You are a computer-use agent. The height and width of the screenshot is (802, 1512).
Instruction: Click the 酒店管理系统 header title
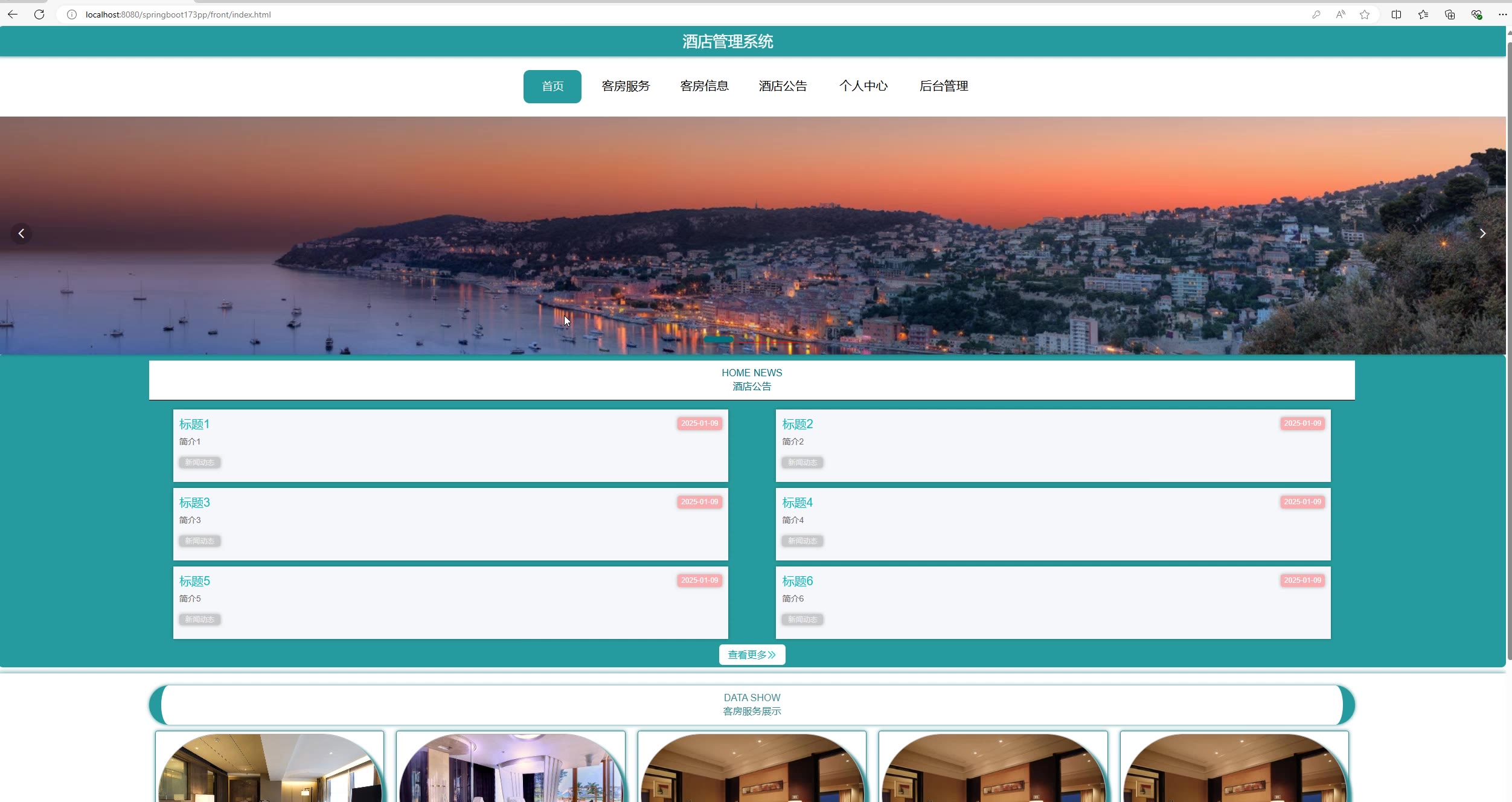pyautogui.click(x=728, y=42)
